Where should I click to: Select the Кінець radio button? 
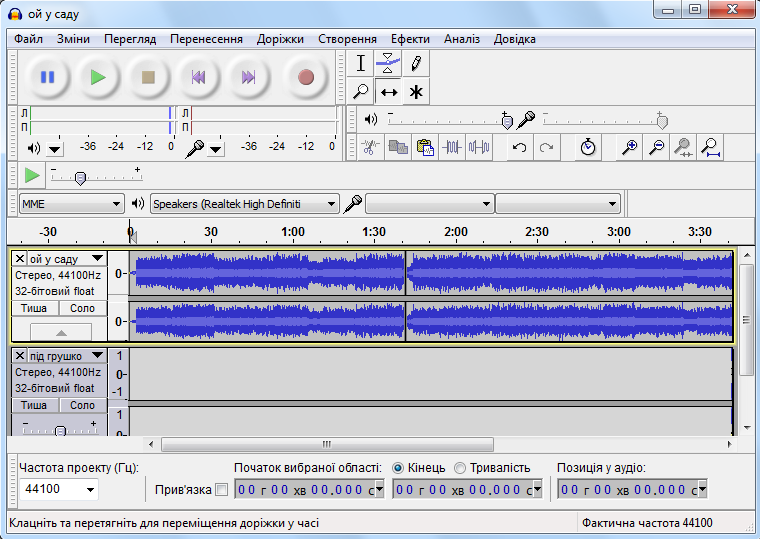pos(398,468)
